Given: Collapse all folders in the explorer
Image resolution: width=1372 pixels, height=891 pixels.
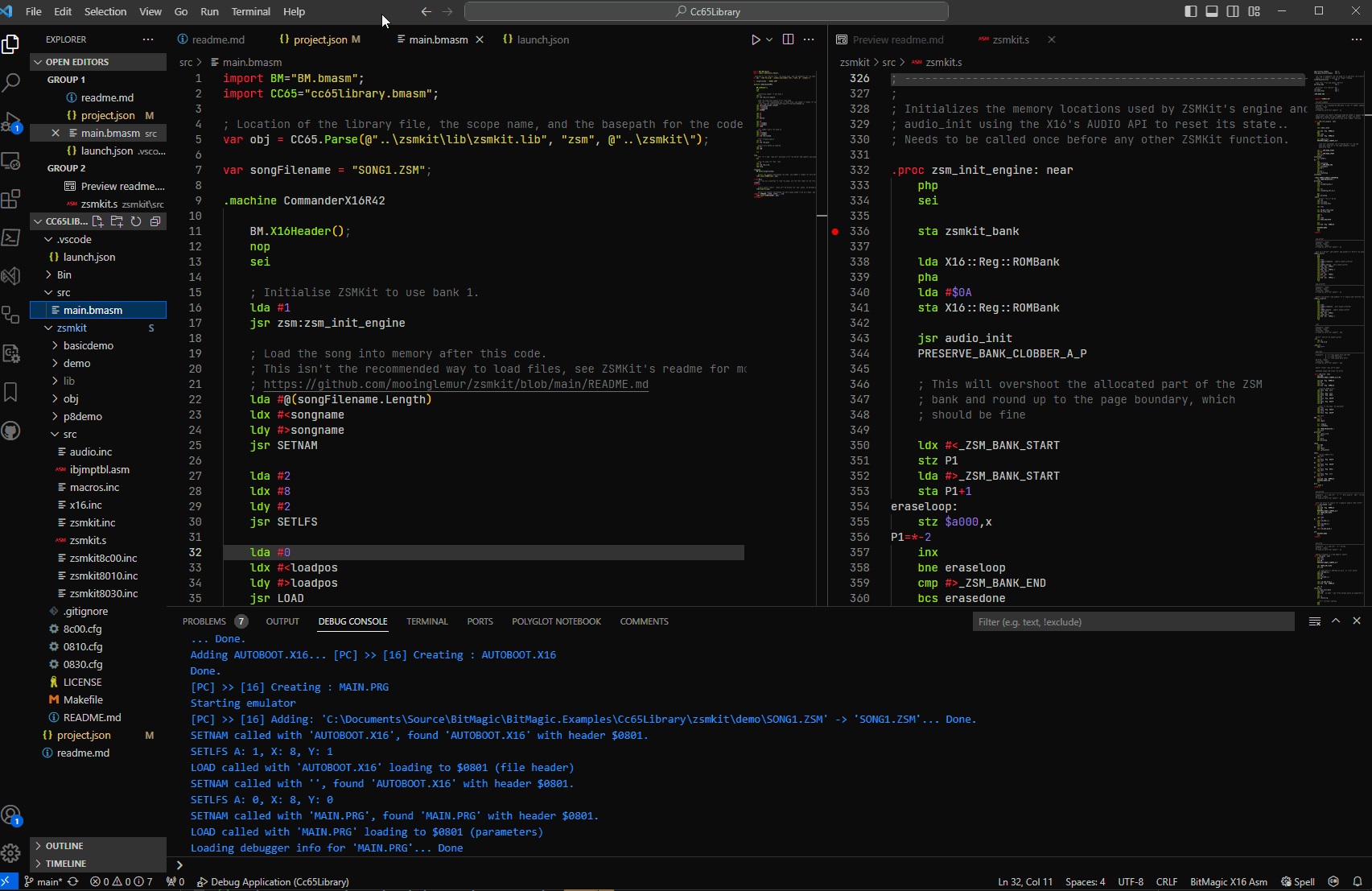Looking at the screenshot, I should click(x=155, y=221).
